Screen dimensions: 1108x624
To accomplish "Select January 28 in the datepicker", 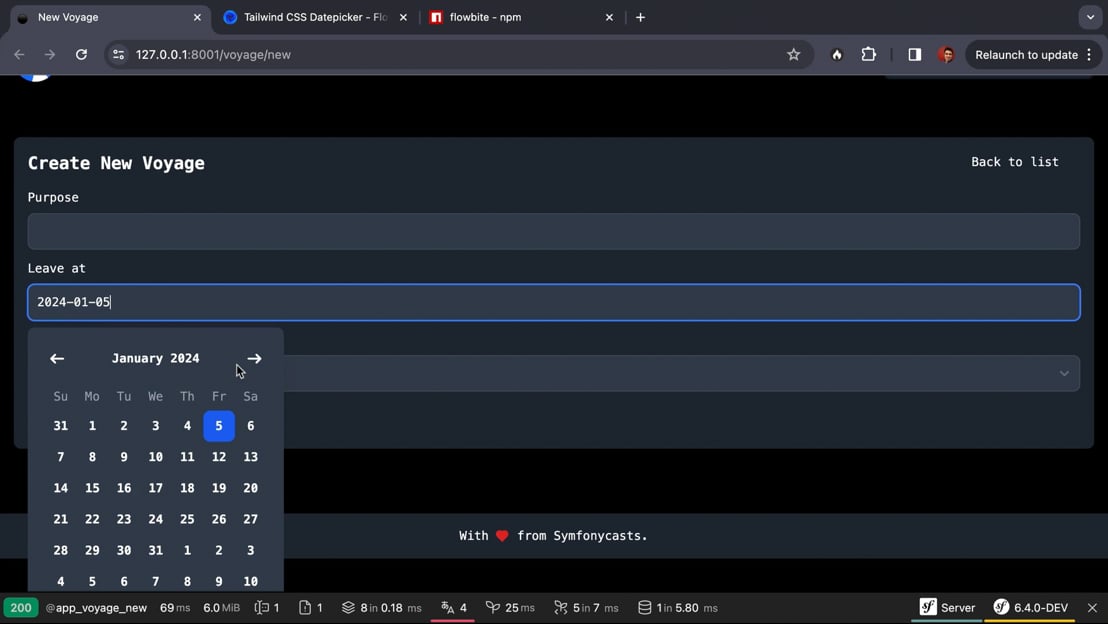I will pos(61,551).
